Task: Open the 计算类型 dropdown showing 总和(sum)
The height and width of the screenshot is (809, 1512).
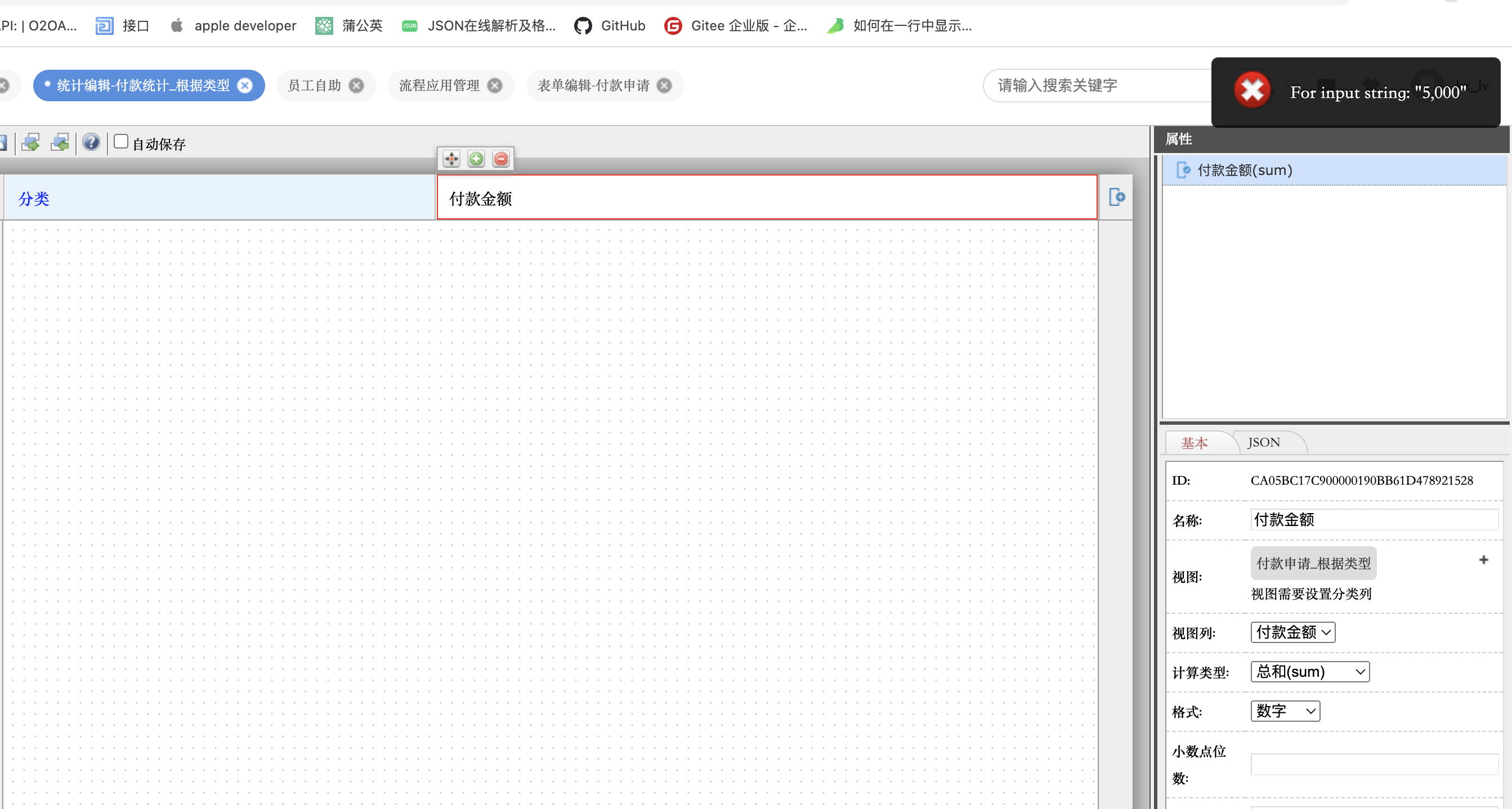Action: tap(1309, 671)
